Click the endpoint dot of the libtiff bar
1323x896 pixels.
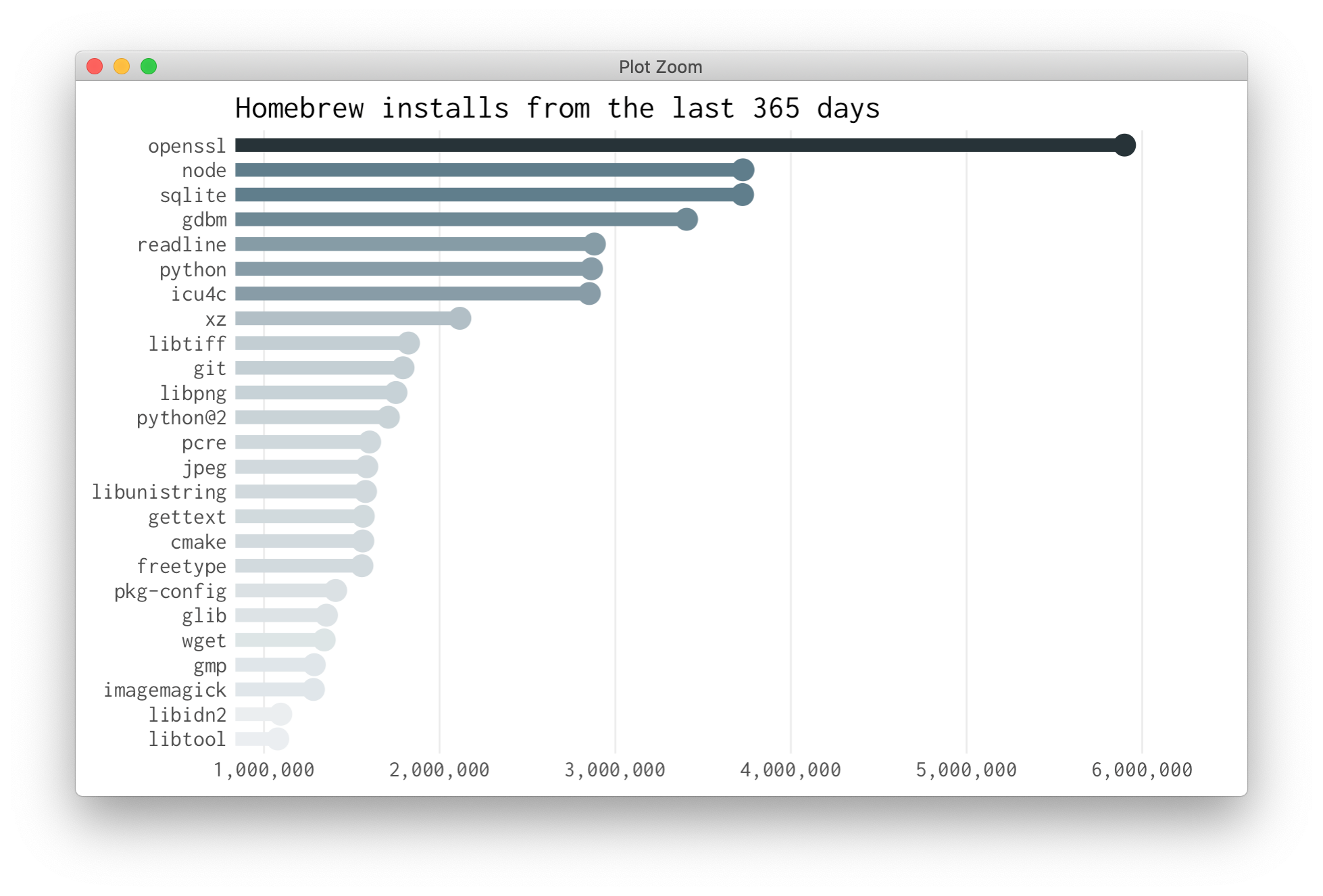point(409,343)
